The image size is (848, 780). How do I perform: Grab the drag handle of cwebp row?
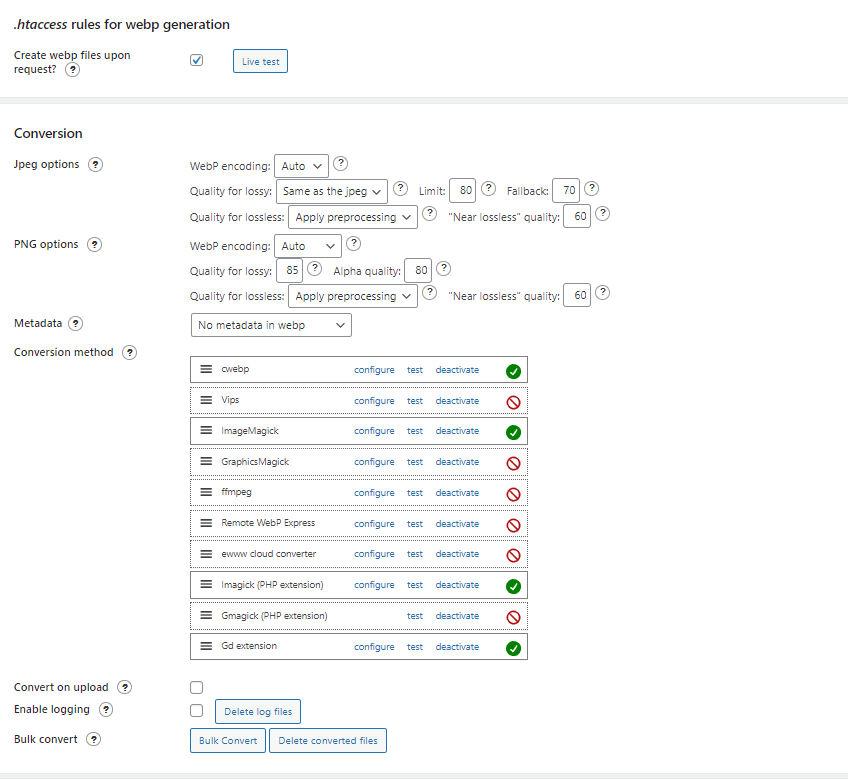pyautogui.click(x=206, y=369)
